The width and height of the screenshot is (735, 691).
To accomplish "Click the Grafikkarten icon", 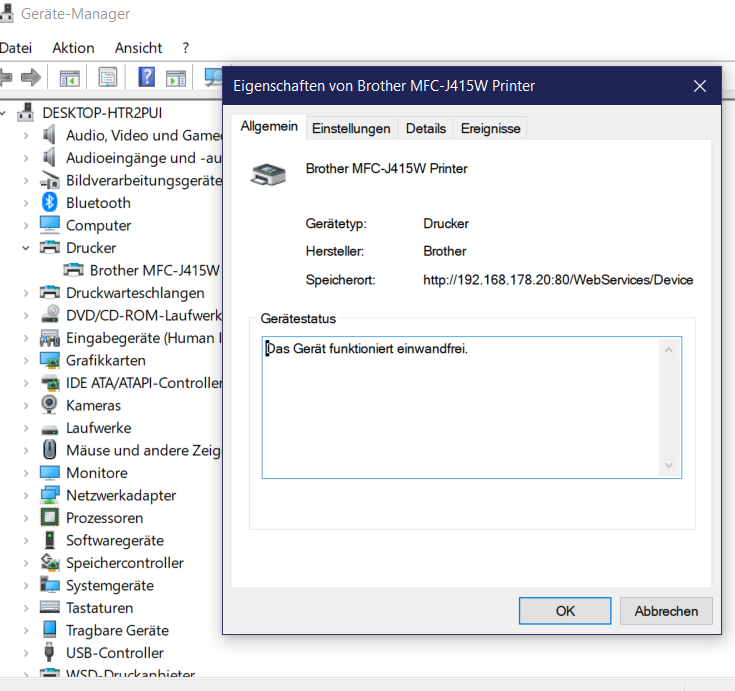I will (x=50, y=360).
